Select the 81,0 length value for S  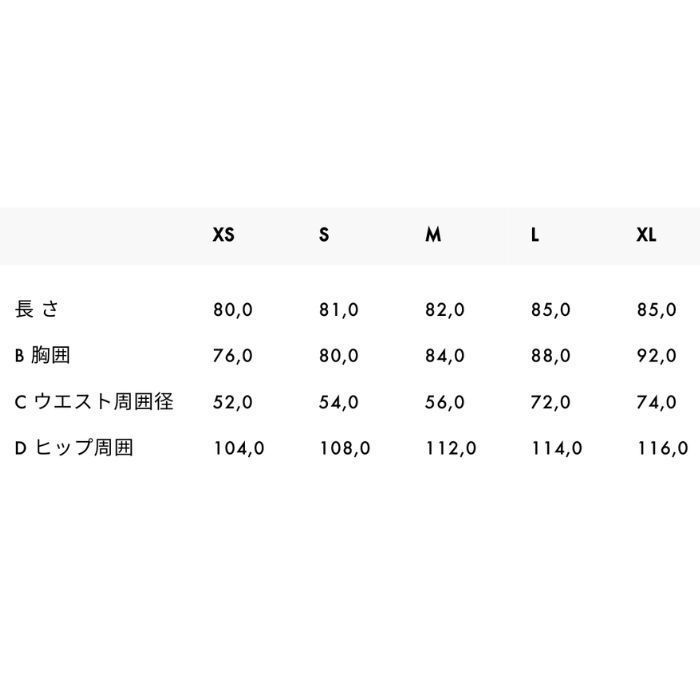(x=339, y=310)
